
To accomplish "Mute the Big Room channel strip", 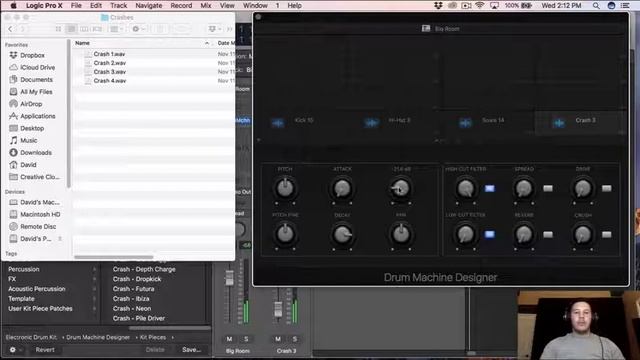I will [x=229, y=339].
